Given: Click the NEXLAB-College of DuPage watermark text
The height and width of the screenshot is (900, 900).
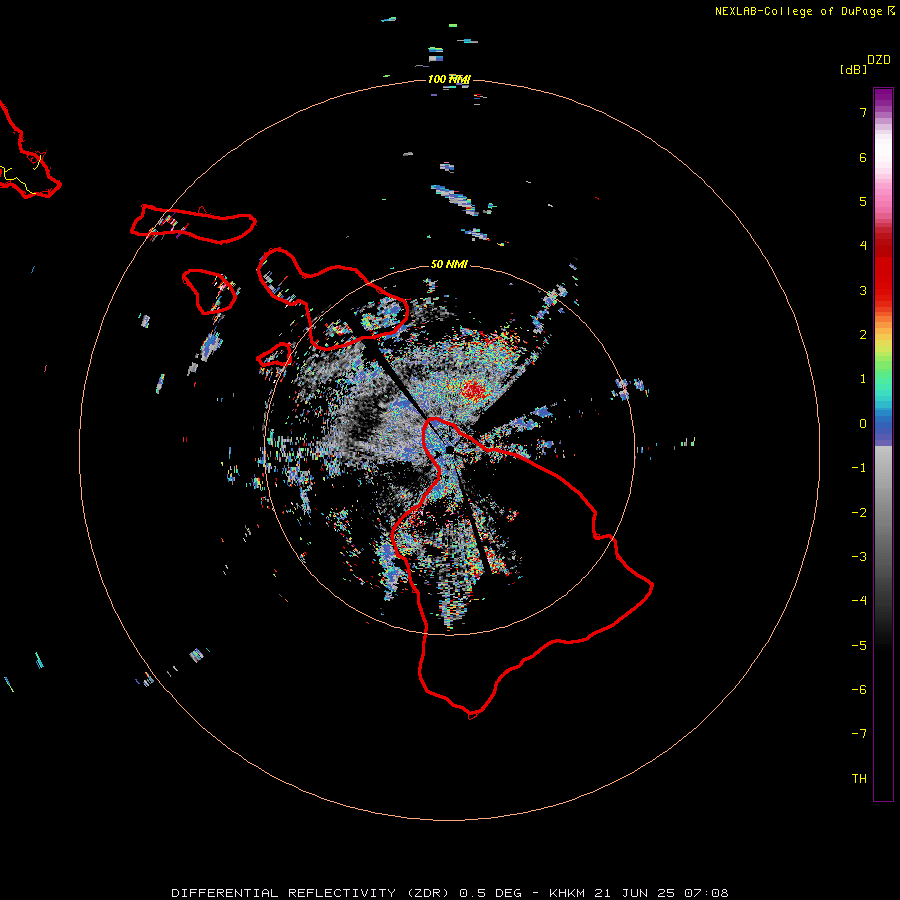Looking at the screenshot, I should coord(805,11).
